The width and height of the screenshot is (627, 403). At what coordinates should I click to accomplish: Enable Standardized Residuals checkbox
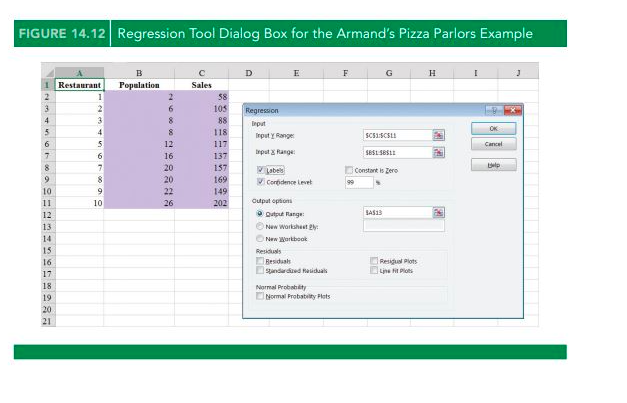[x=260, y=271]
